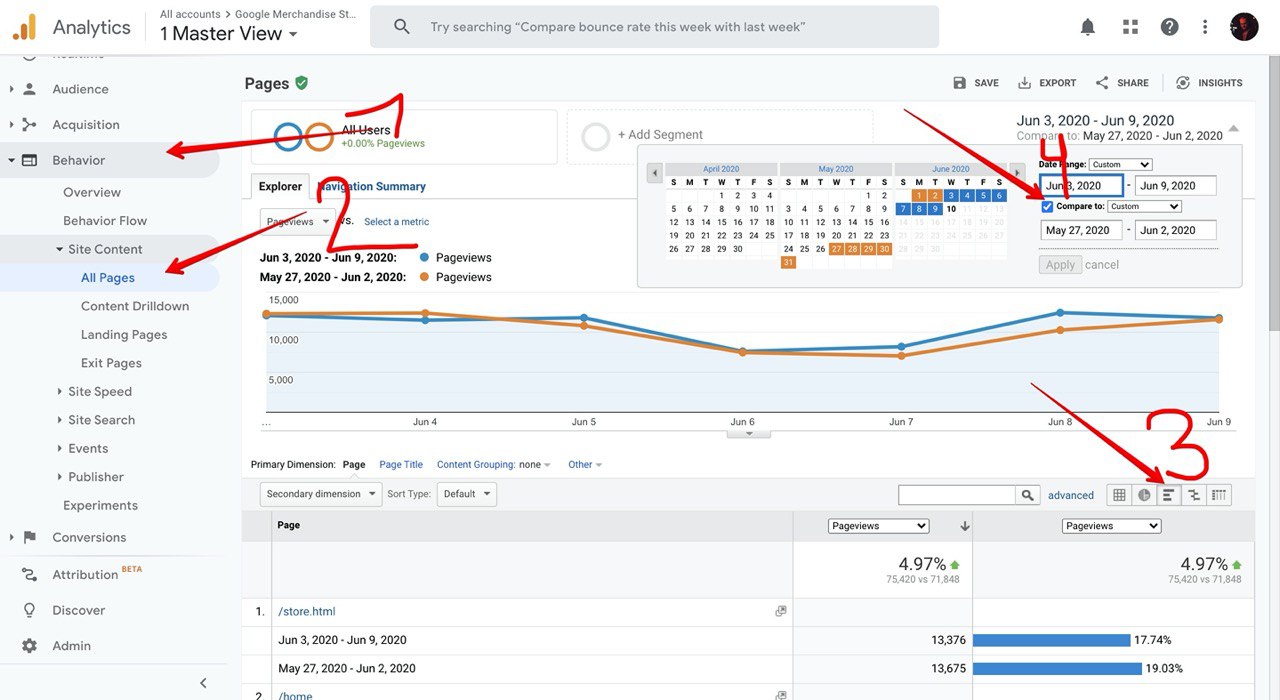Click + Add Segment box
Viewport: 1280px width, 700px height.
(x=720, y=136)
